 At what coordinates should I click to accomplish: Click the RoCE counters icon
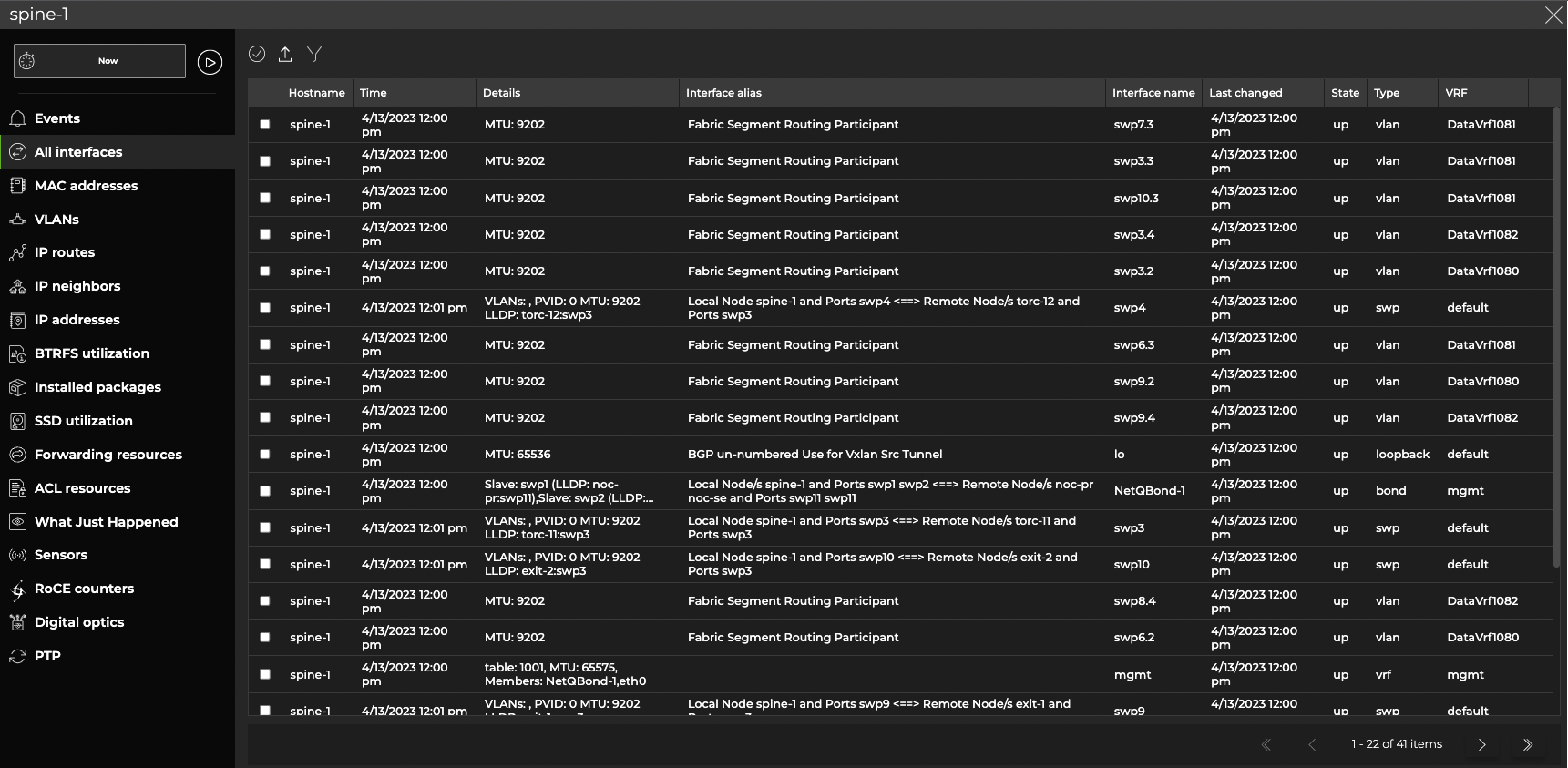pos(17,589)
